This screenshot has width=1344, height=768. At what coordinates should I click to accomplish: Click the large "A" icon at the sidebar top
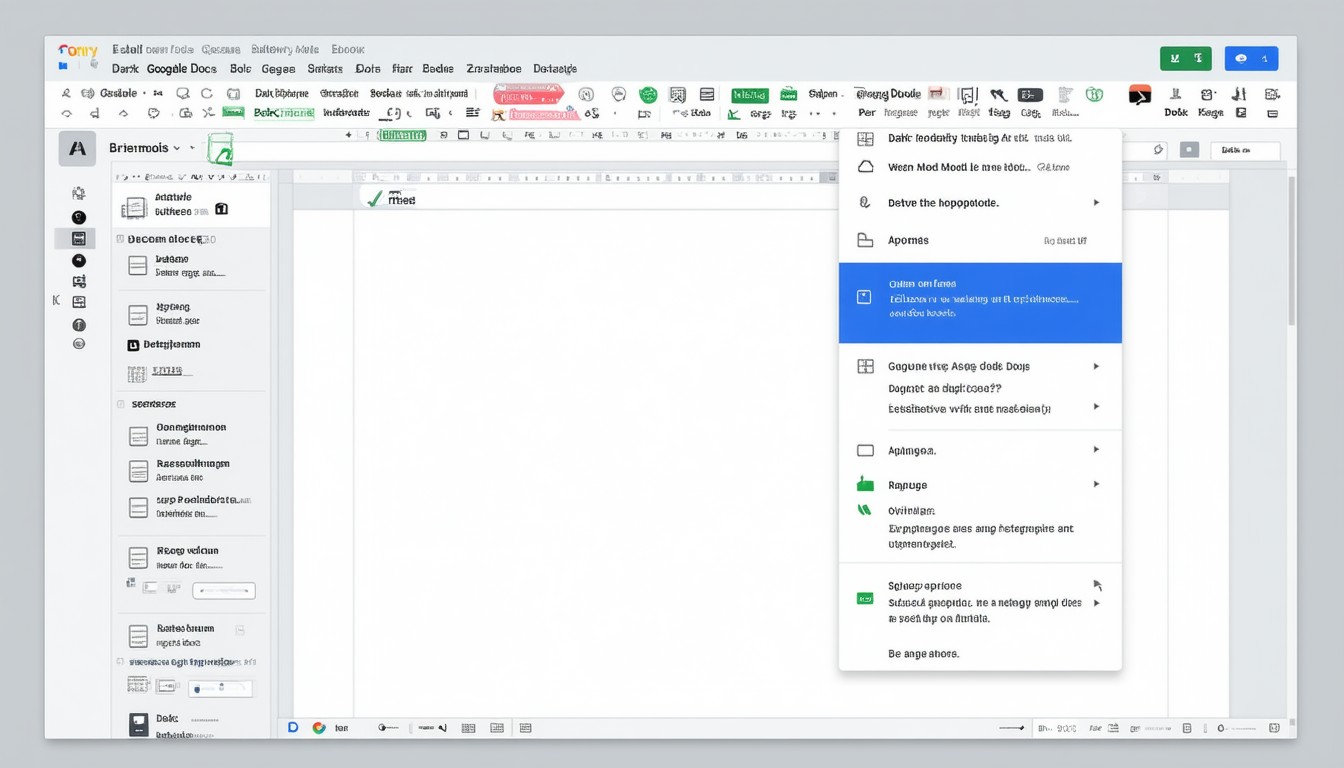coord(77,148)
